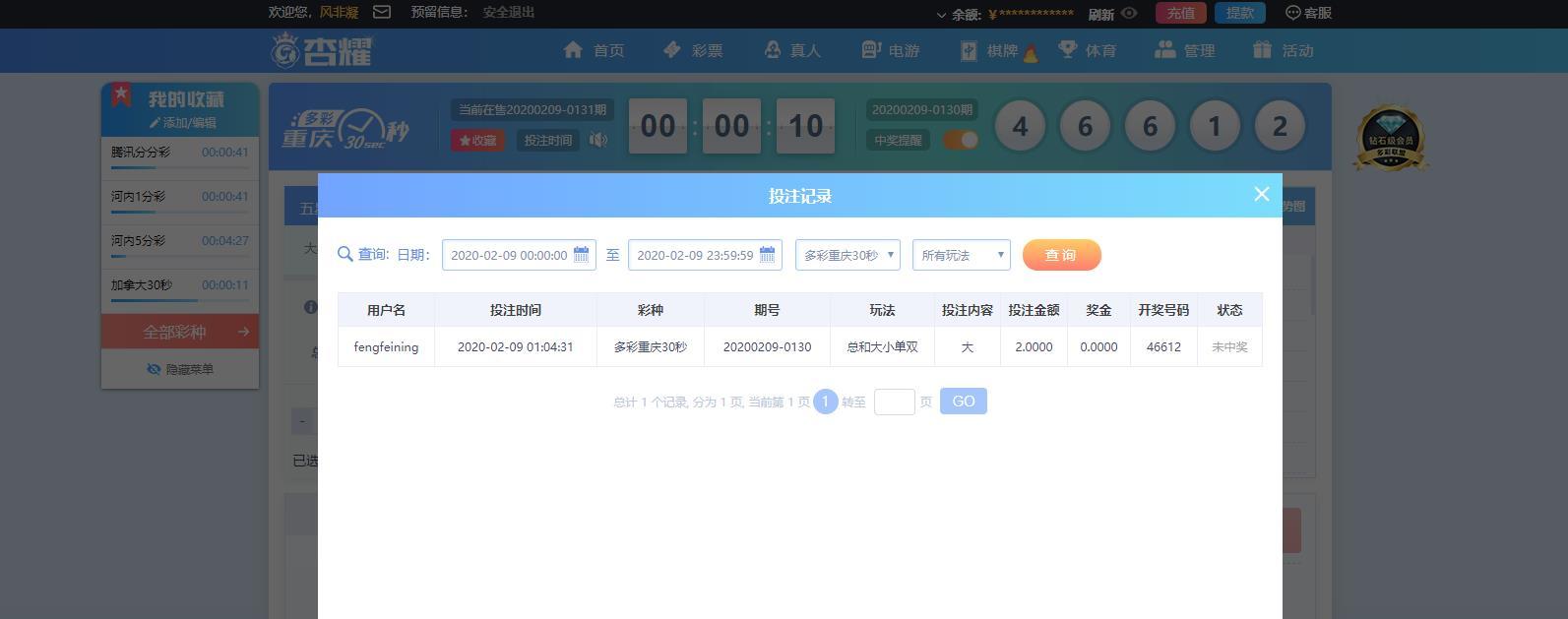This screenshot has height=619, width=1568.
Task: Click the end date input field
Action: 705,255
